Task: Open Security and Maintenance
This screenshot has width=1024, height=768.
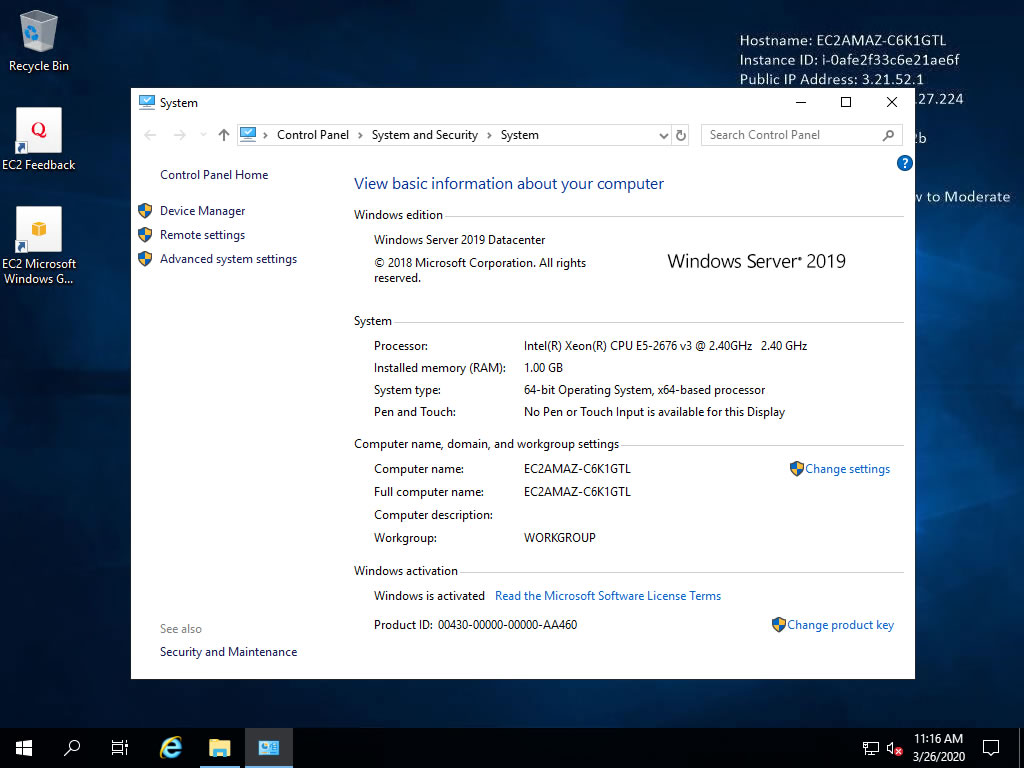Action: 229,652
